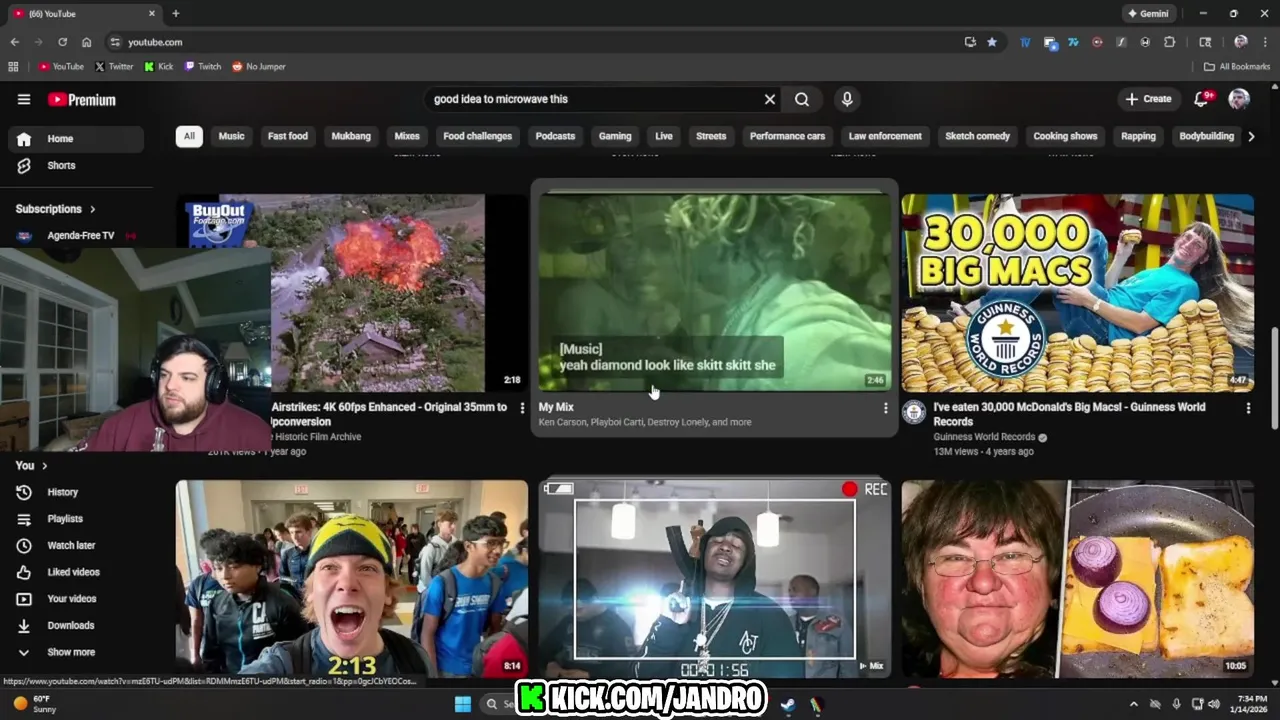Viewport: 1280px width, 720px height.
Task: Open a new browser tab
Action: point(176,14)
